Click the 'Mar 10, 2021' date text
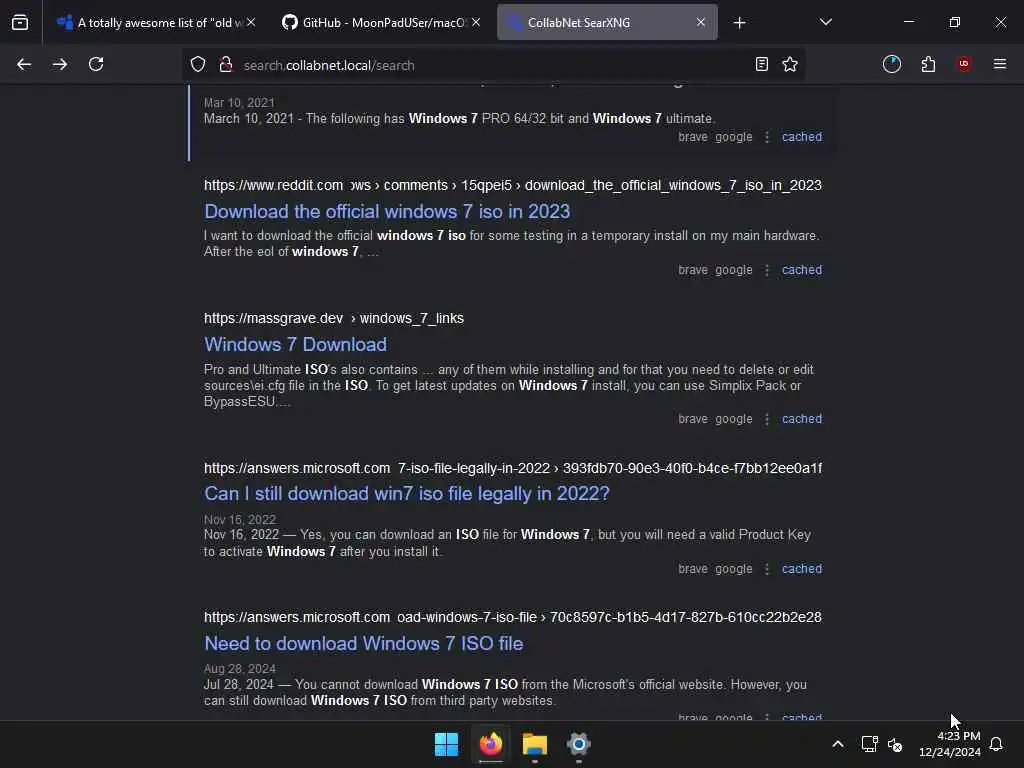 239,103
